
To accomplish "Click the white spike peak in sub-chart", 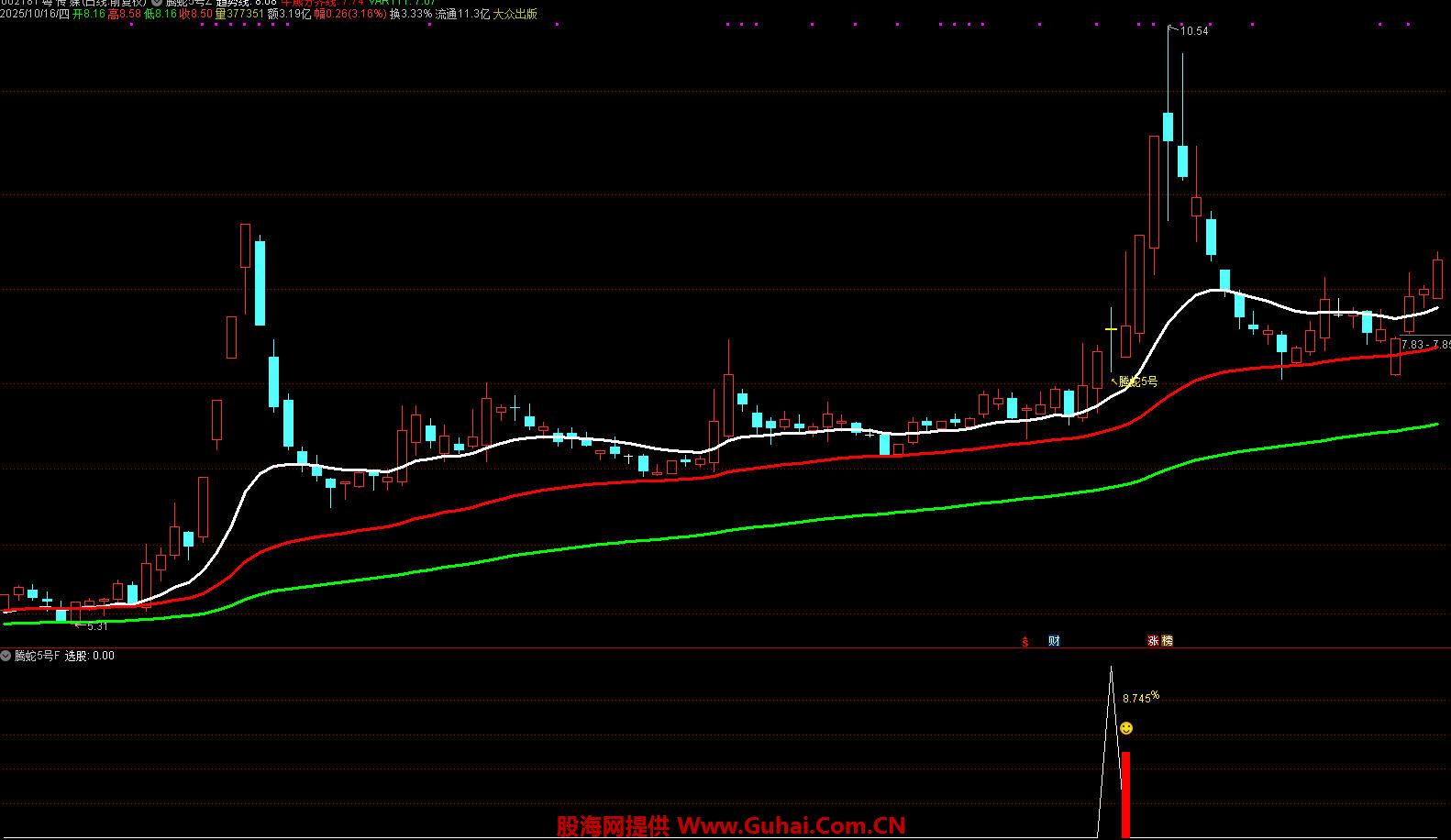I will point(1111,669).
